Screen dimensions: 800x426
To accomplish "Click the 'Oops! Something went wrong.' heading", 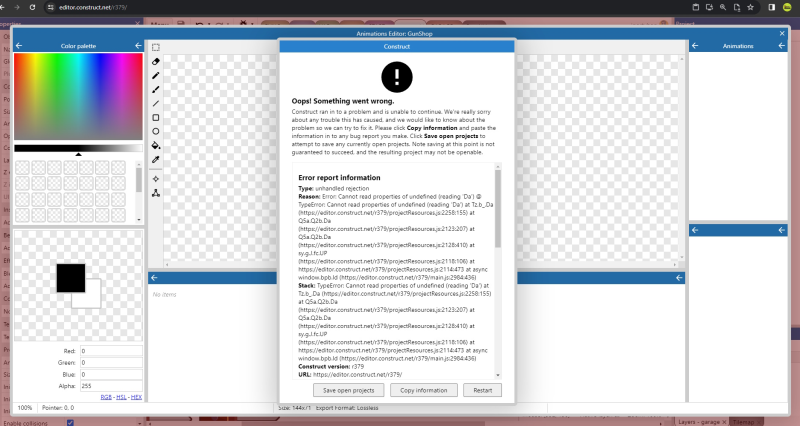I will coord(343,101).
